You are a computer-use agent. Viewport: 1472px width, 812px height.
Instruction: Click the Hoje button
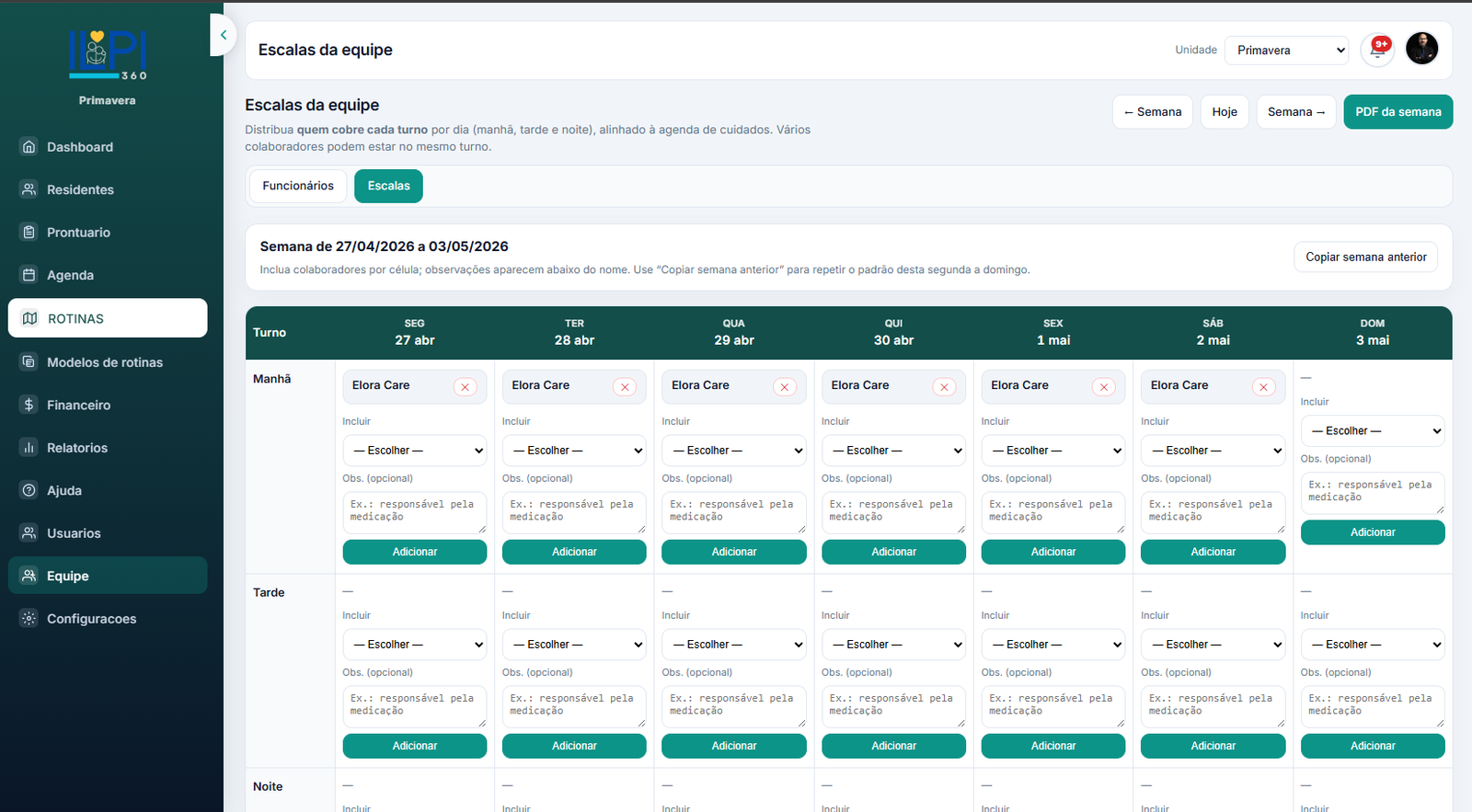pyautogui.click(x=1225, y=112)
